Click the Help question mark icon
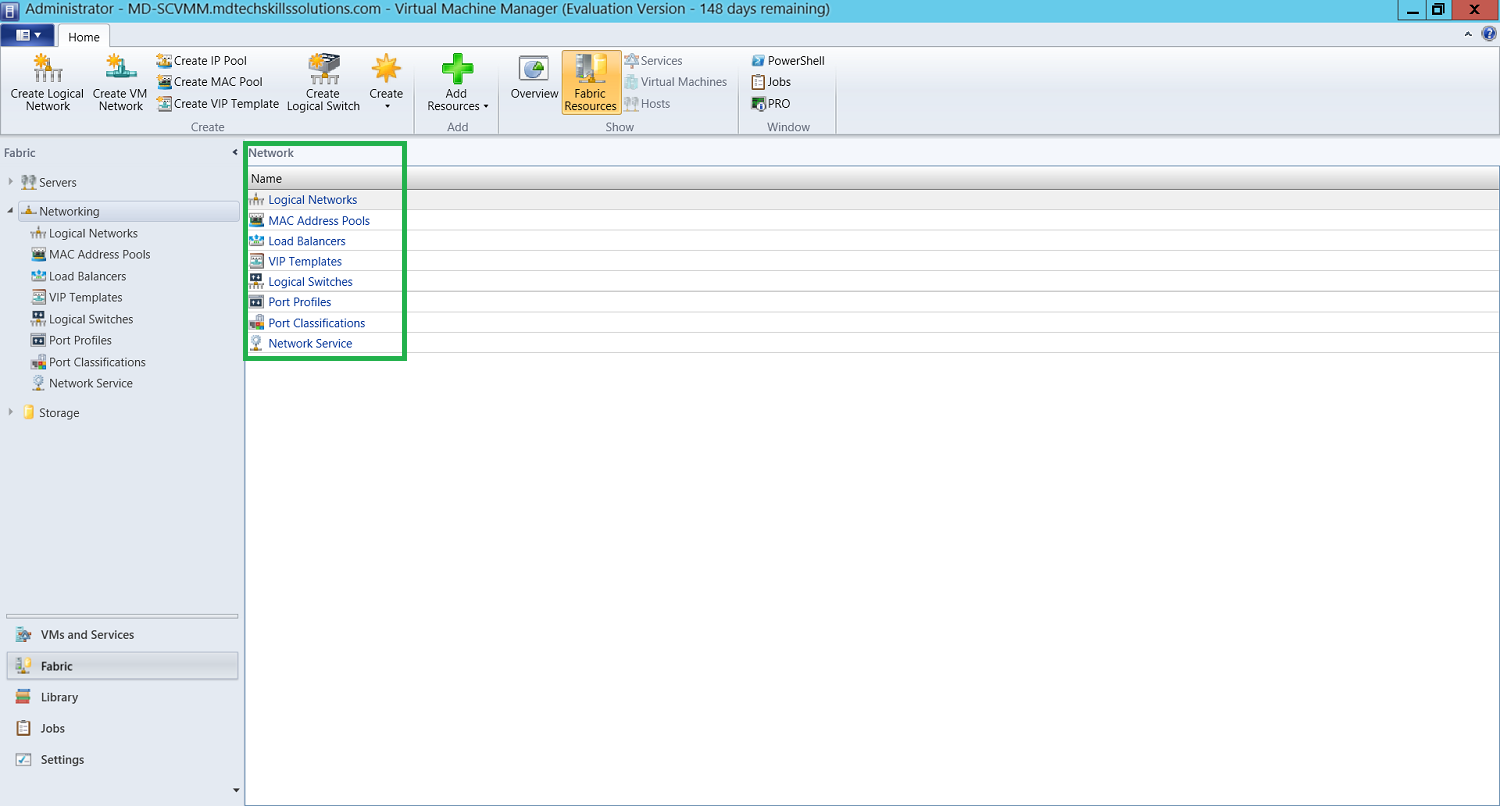 1490,33
